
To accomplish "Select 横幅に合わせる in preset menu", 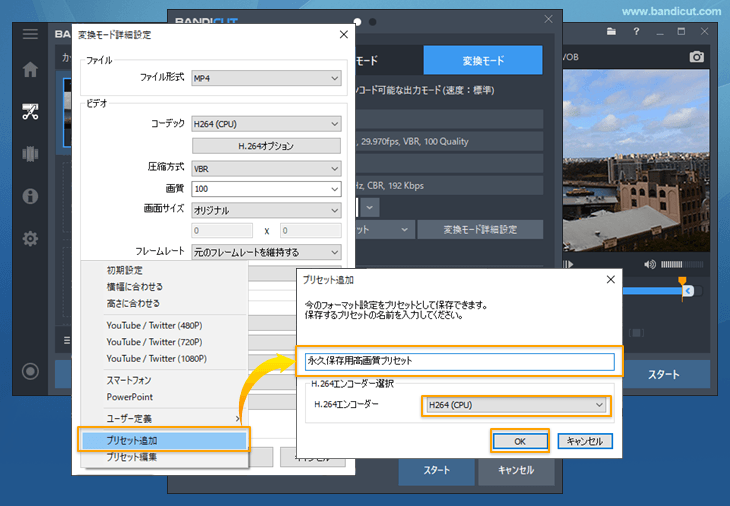I will pos(164,287).
